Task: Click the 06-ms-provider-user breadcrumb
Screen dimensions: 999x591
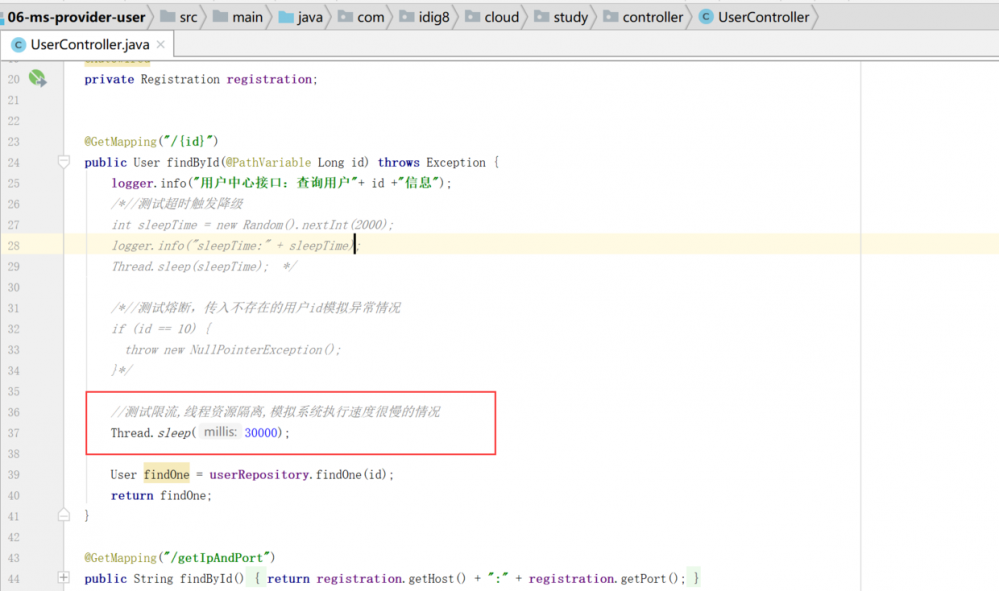Action: pos(76,17)
